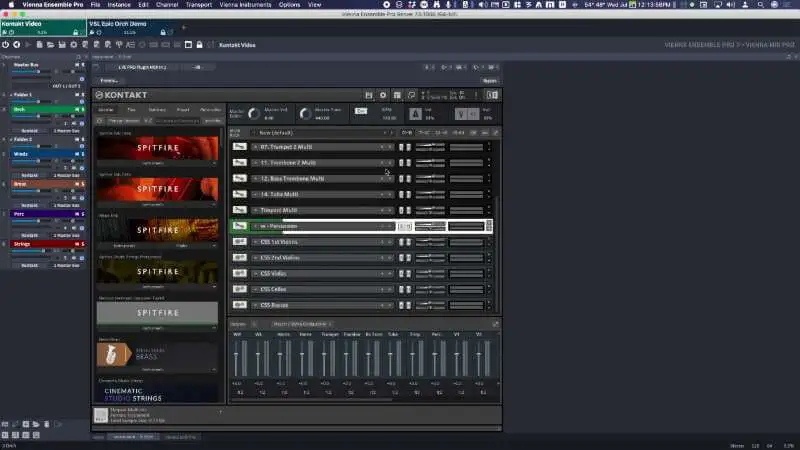Collapse Folder 1 in the channel list
The image size is (800, 450).
(11, 95)
